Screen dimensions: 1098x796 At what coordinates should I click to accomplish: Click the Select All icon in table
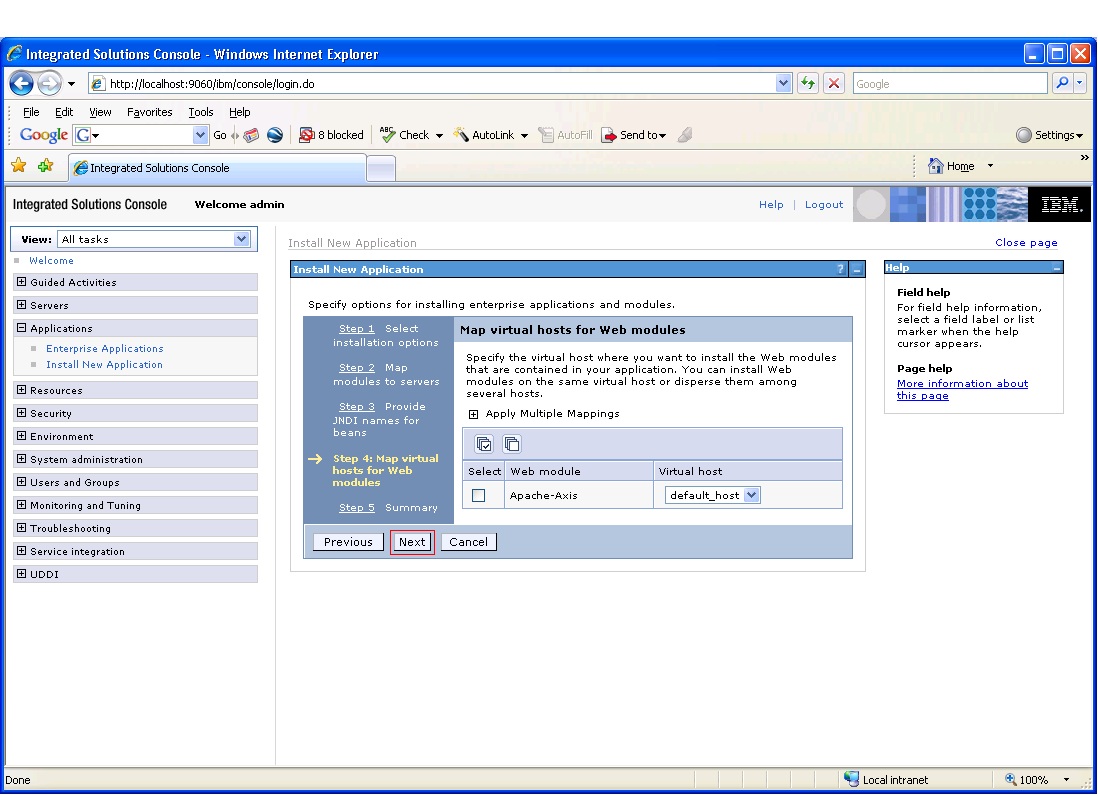[484, 444]
